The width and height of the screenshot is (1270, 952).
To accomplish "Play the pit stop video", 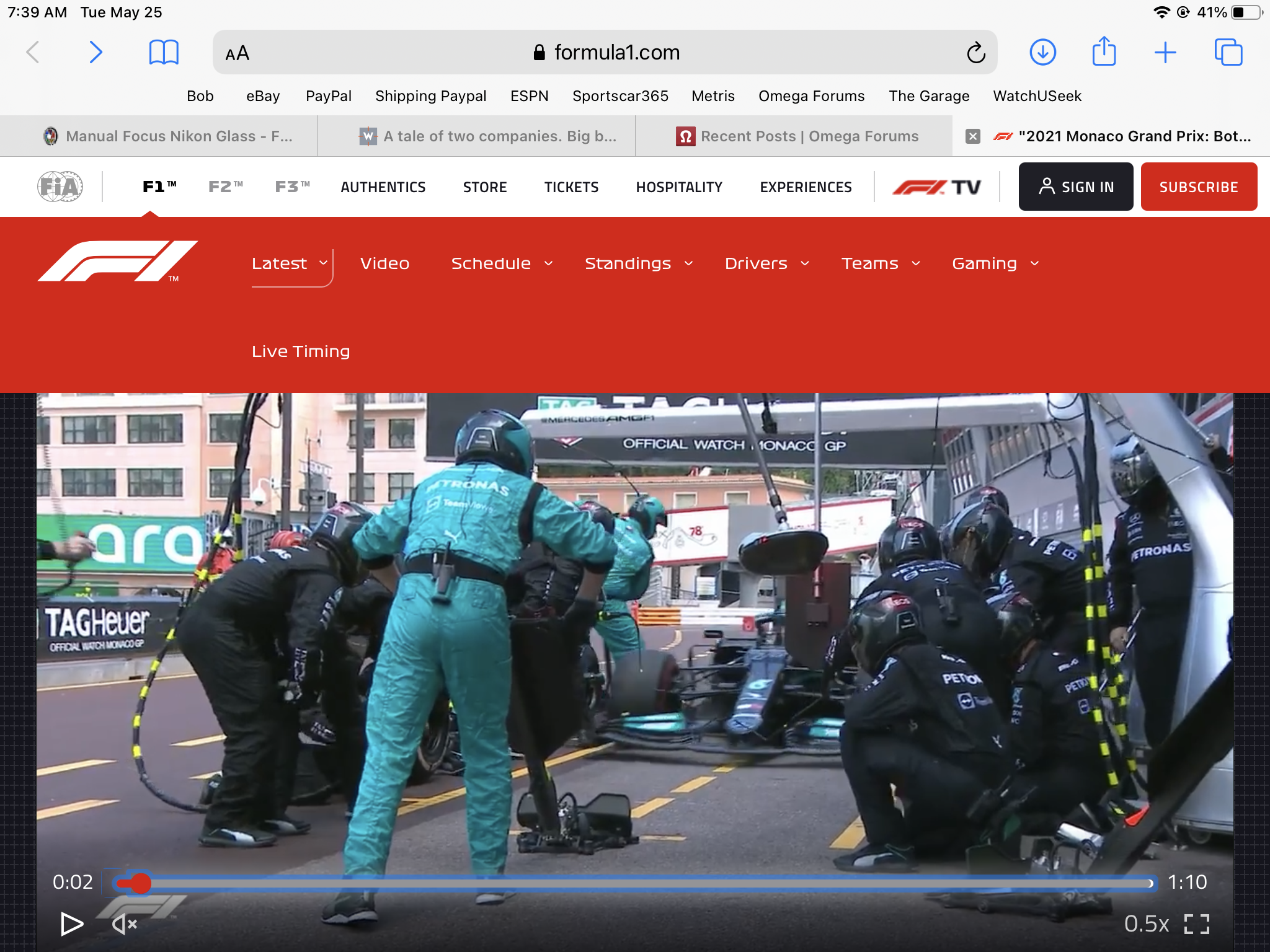I will click(72, 924).
